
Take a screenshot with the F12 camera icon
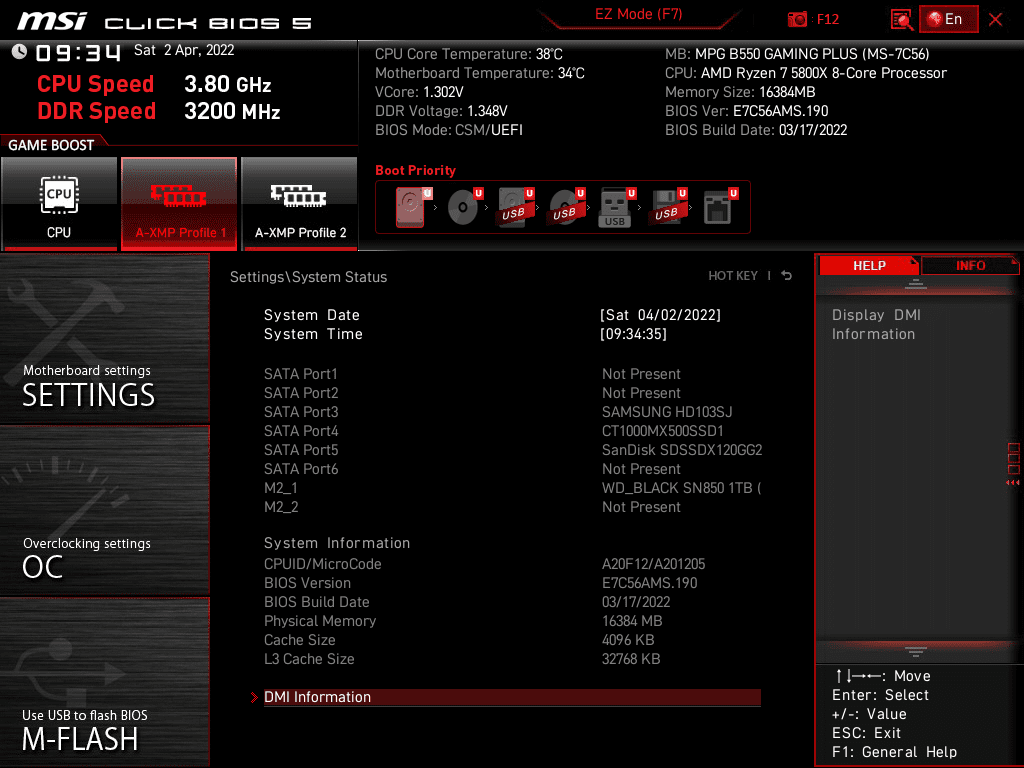[x=797, y=19]
